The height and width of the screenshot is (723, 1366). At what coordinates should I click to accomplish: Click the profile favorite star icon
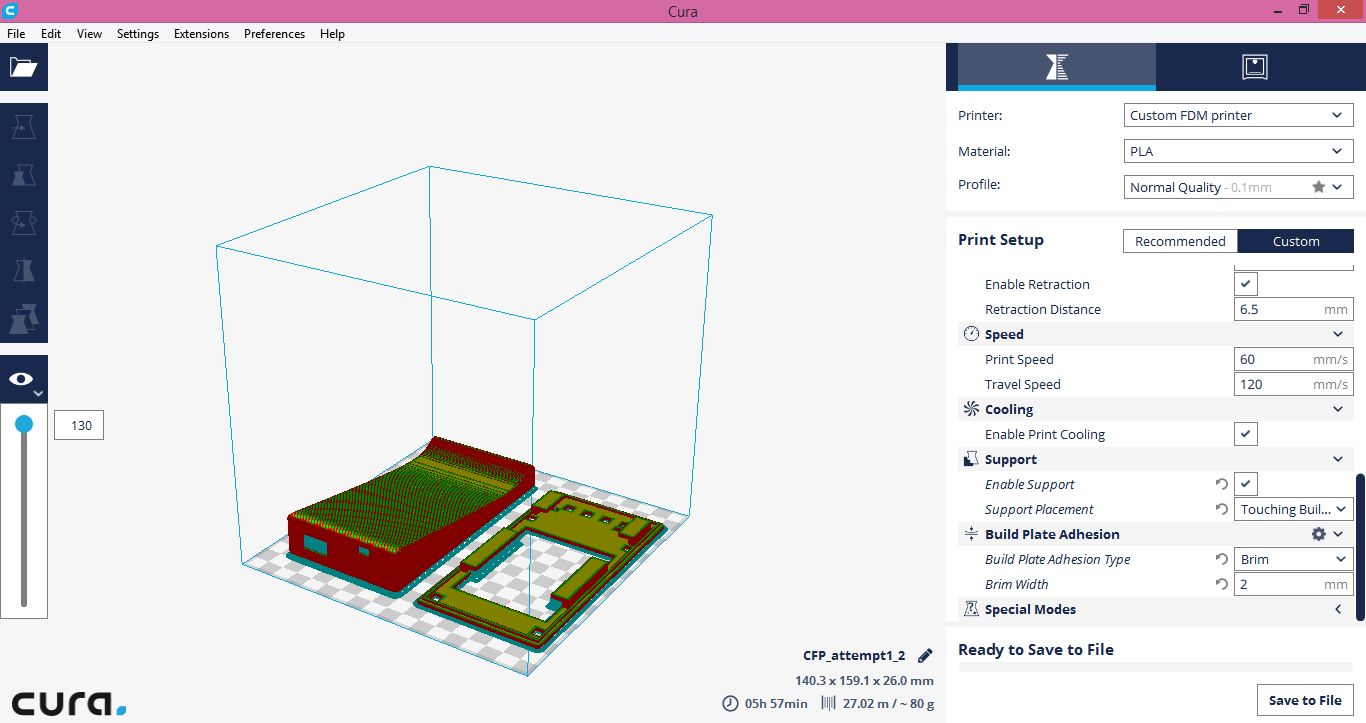1318,187
